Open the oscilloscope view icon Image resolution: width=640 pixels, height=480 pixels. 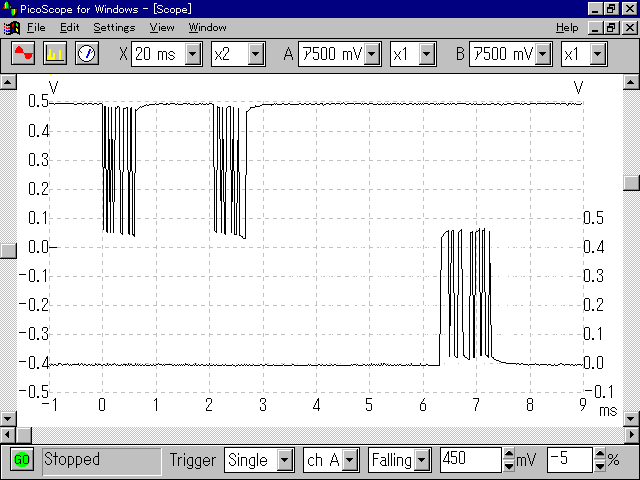(x=23, y=53)
